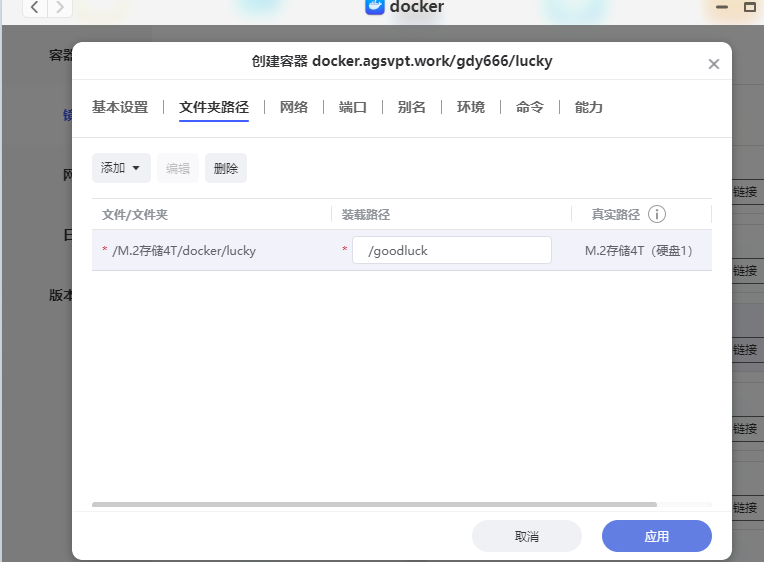The height and width of the screenshot is (562, 764).
Task: Open the 网络 tab
Action: (x=294, y=107)
